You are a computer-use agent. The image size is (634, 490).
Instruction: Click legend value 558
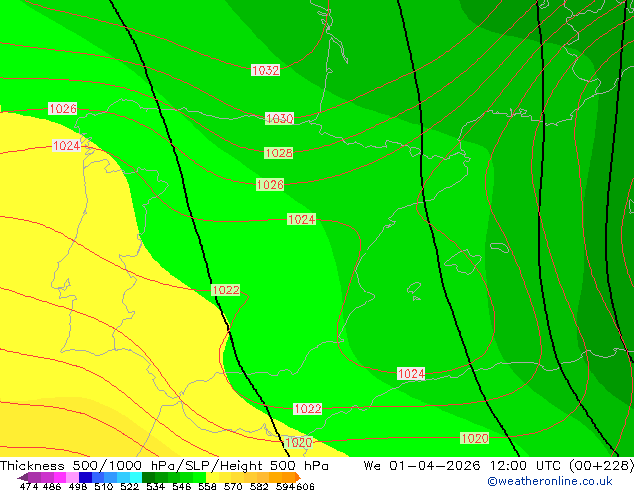207,486
